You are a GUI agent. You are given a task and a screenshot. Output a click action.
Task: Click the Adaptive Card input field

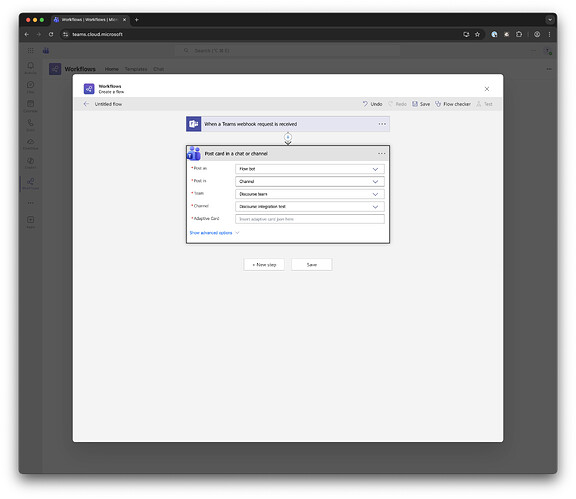pos(310,219)
